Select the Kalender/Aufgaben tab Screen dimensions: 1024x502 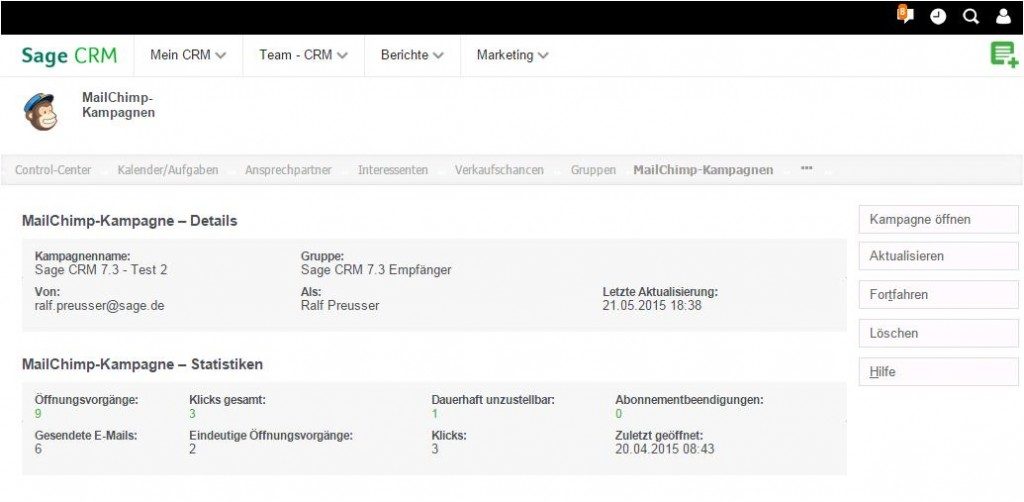pos(168,170)
